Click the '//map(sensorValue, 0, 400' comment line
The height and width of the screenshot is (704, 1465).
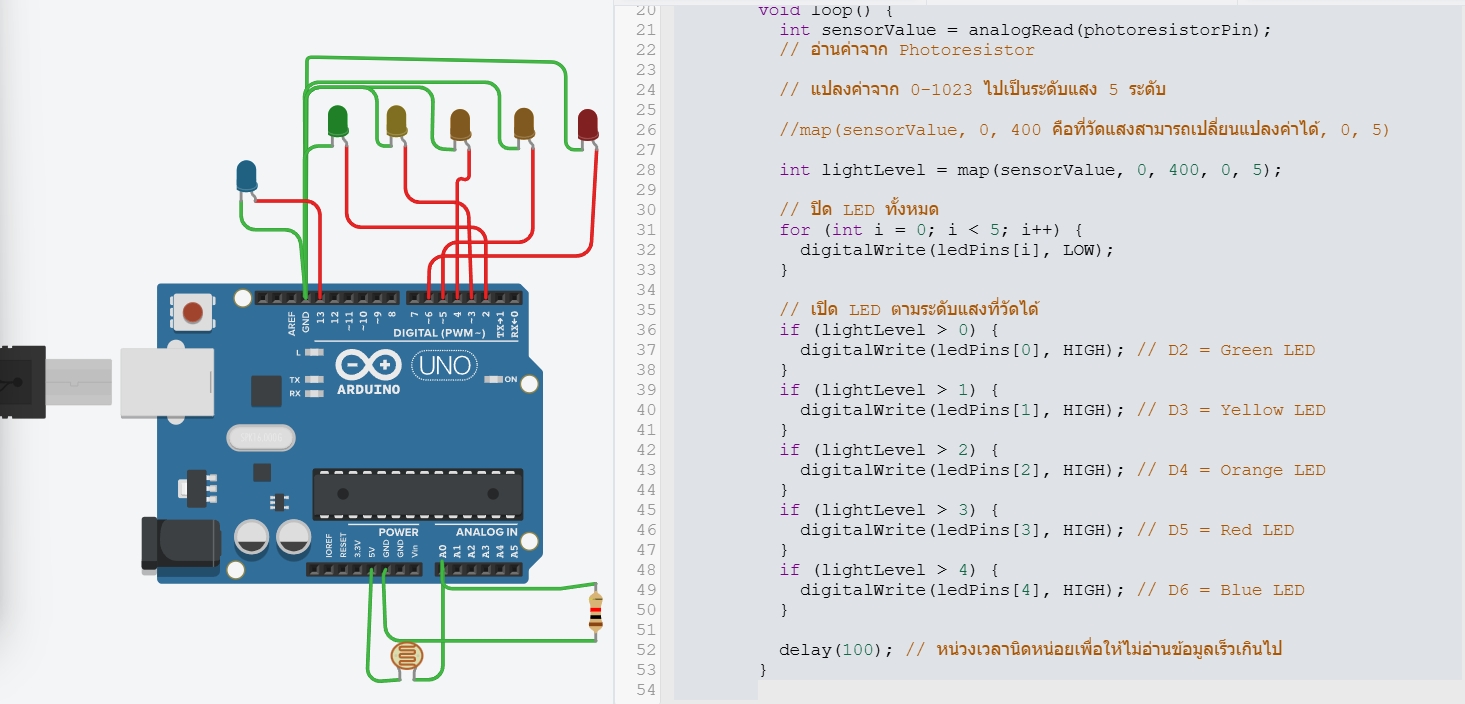[x=1085, y=130]
